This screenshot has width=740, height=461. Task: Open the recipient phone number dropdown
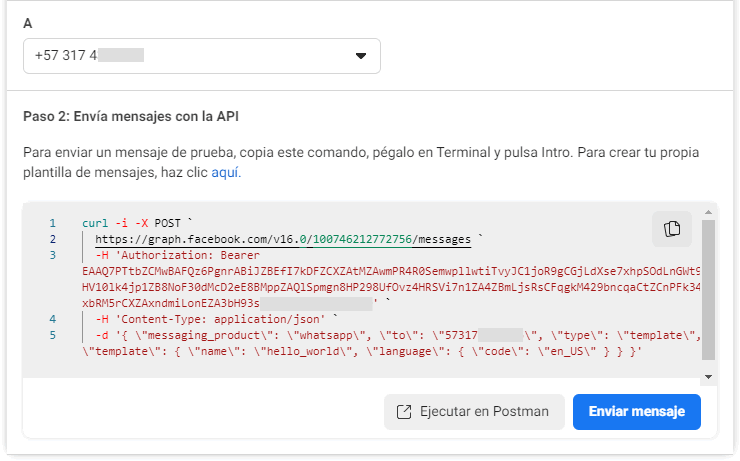coord(202,56)
